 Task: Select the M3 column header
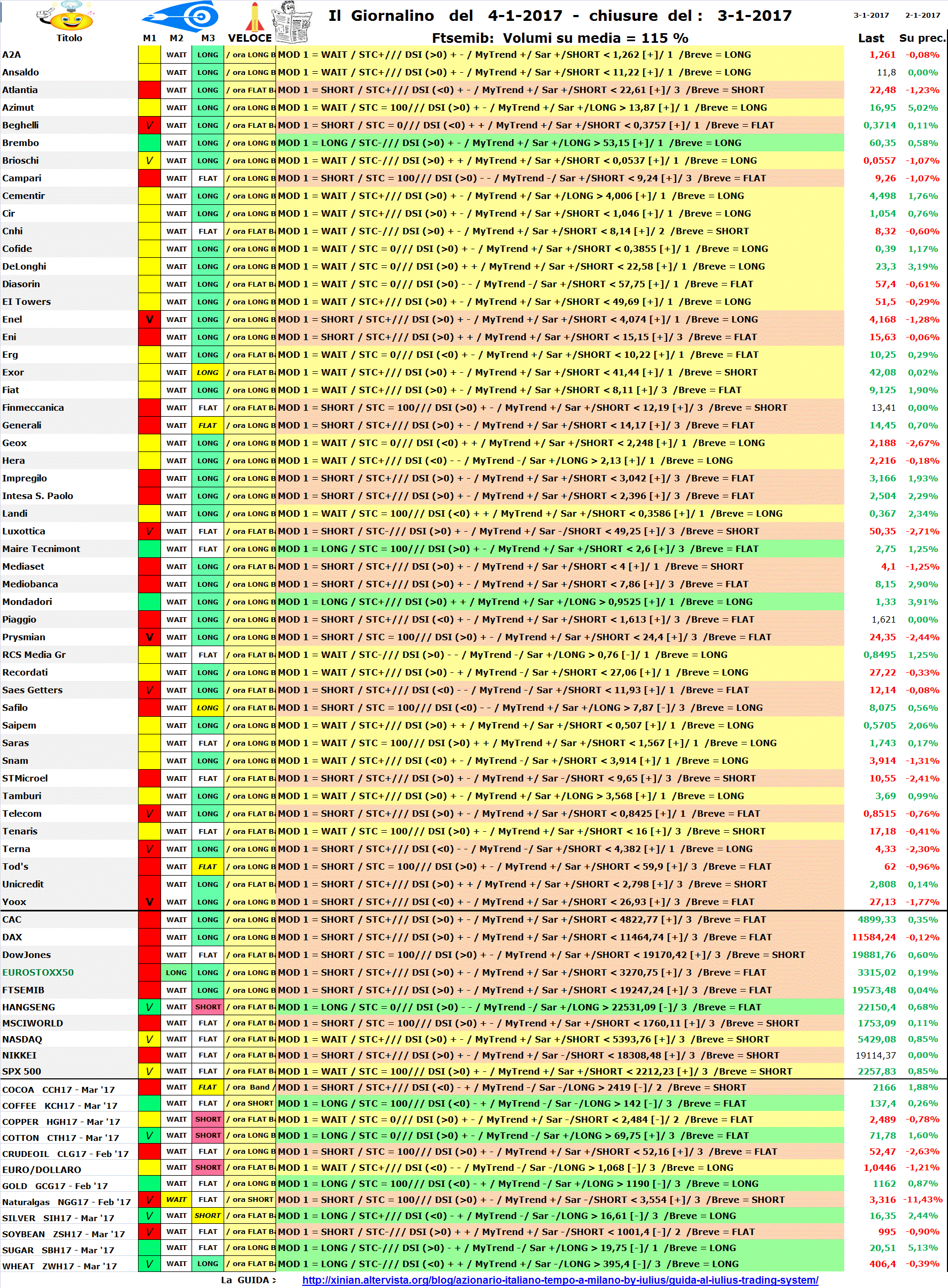pos(208,38)
